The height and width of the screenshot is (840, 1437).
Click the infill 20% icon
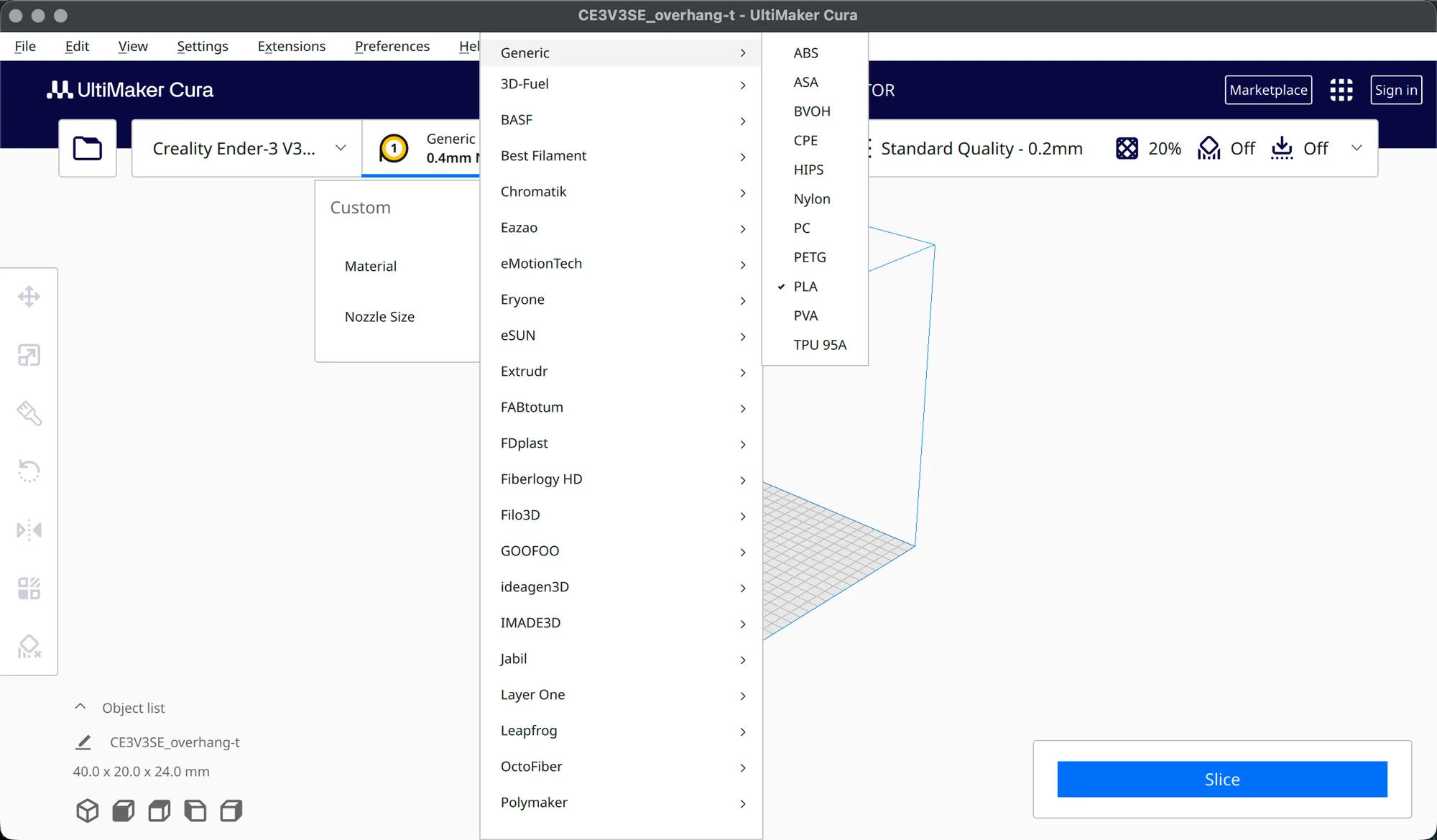click(x=1127, y=148)
